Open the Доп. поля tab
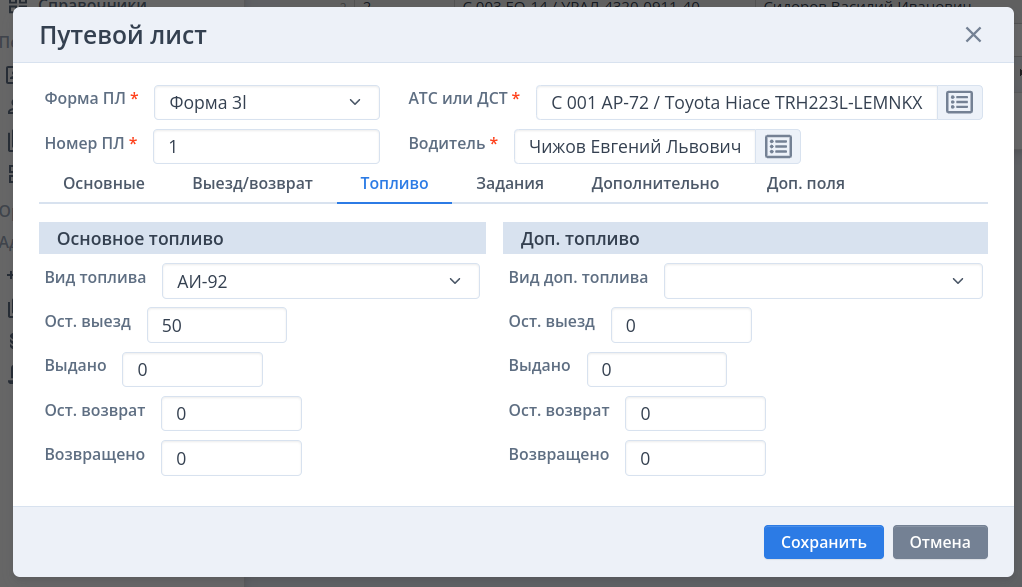Screen dimensions: 1022x587 805,184
